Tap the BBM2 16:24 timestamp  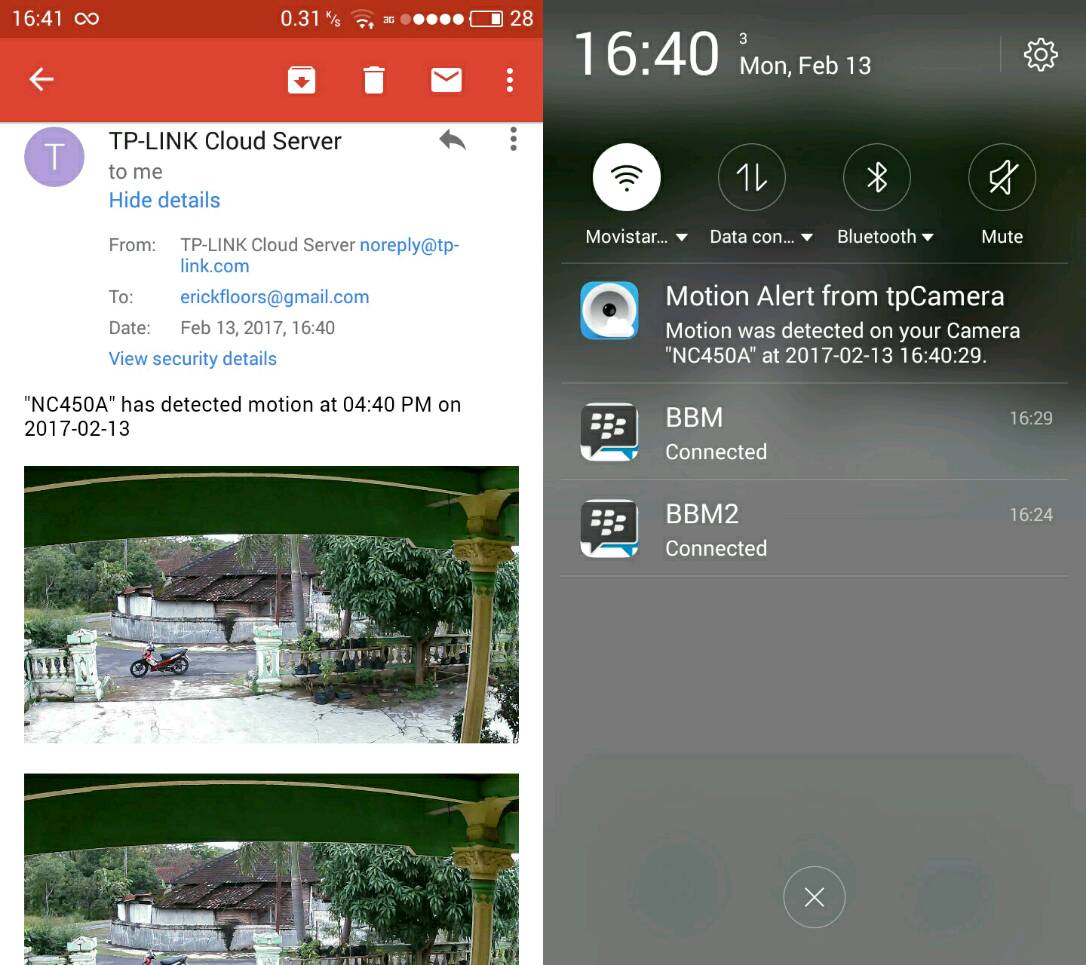(1031, 515)
